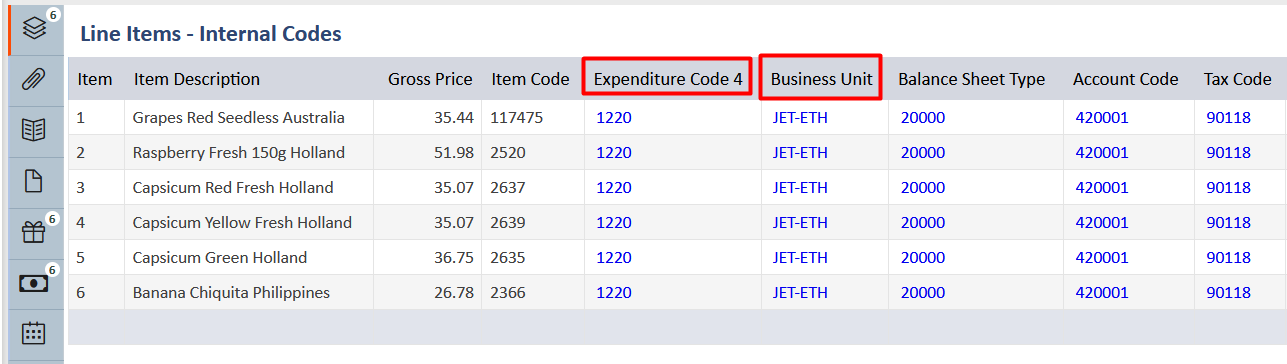
Task: Click the Item Code column header
Action: pos(530,79)
